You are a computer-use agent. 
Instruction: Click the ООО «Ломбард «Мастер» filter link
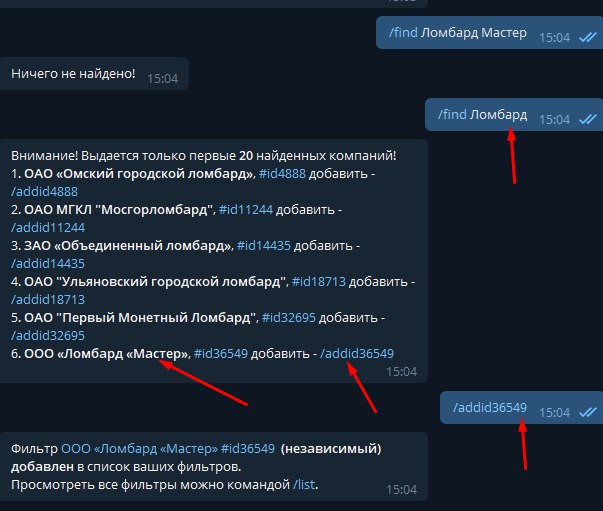coord(140,449)
